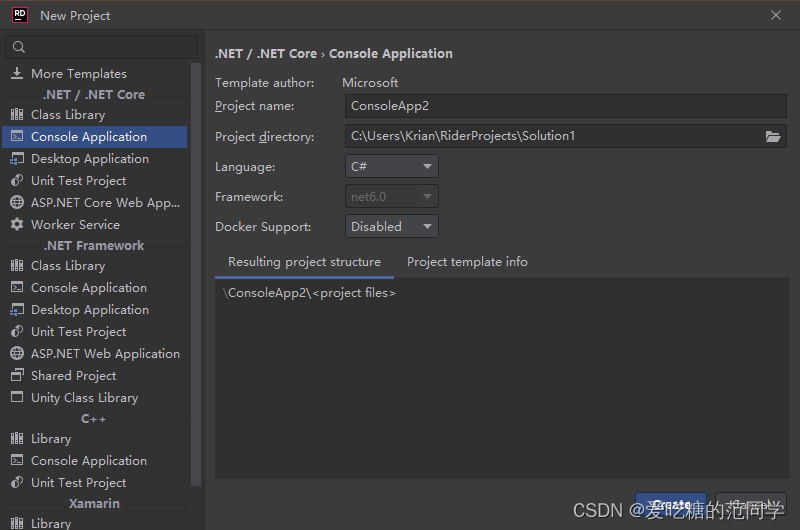The width and height of the screenshot is (800, 530).
Task: Click the Project directory path field
Action: pyautogui.click(x=550, y=136)
